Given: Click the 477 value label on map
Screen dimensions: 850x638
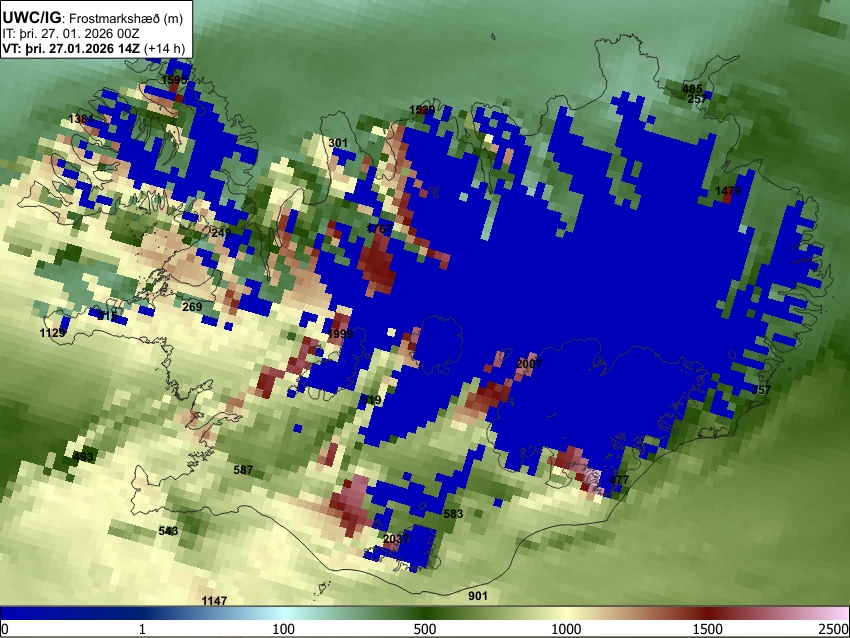Looking at the screenshot, I should 619,480.
